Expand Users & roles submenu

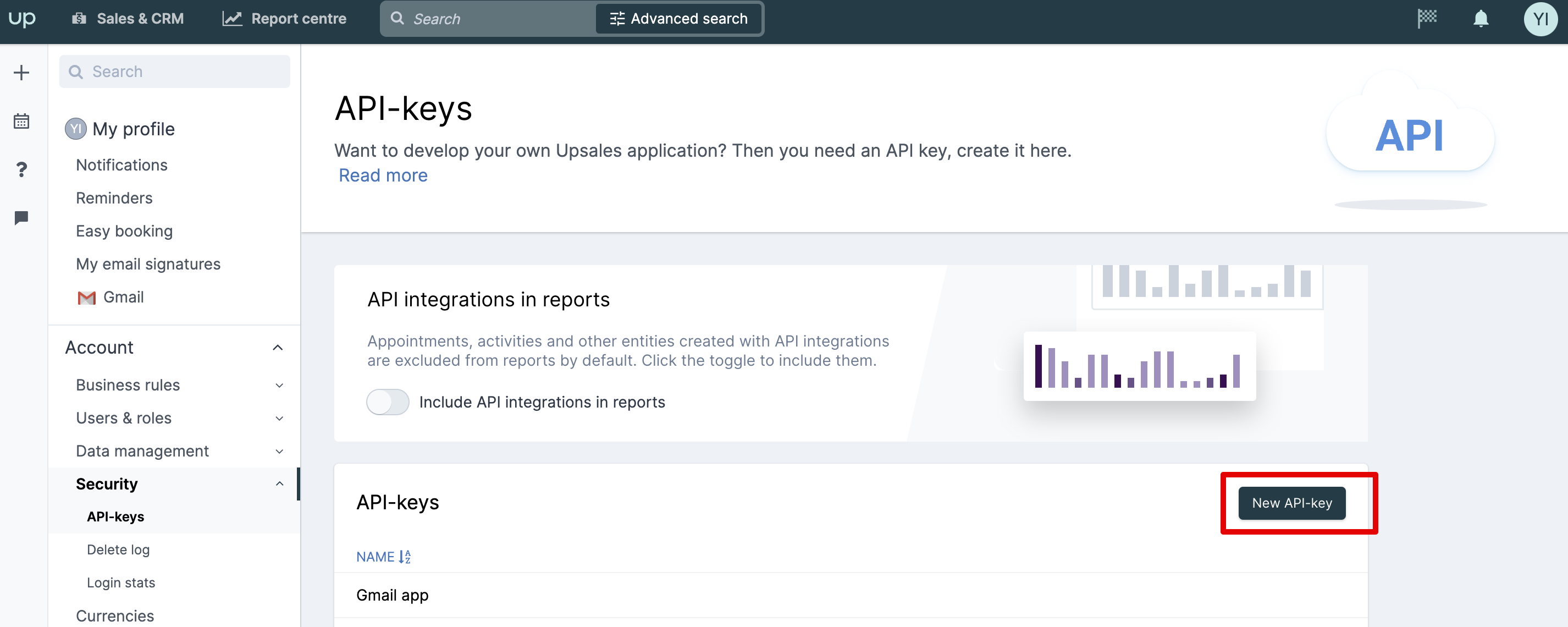pos(279,418)
